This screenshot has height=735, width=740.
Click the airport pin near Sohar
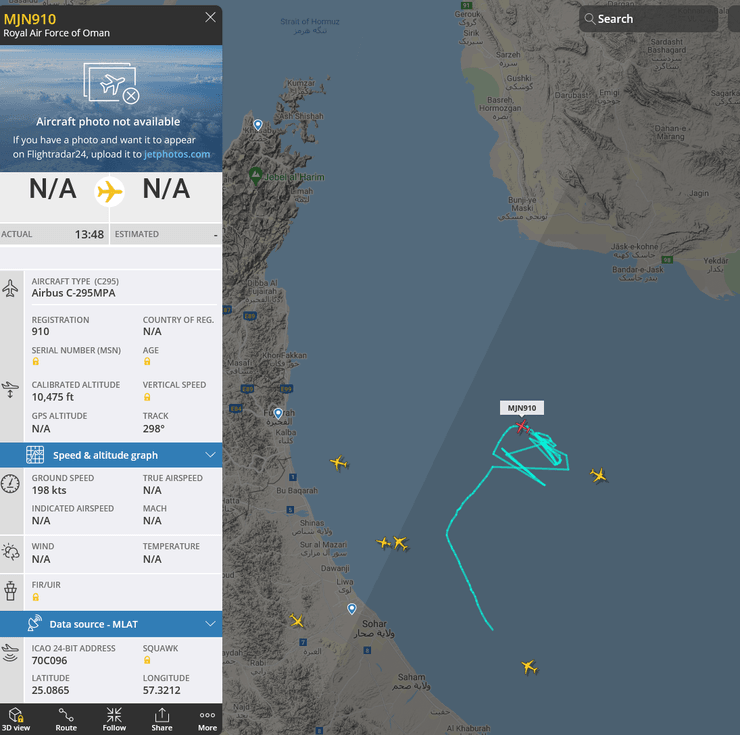pos(351,608)
